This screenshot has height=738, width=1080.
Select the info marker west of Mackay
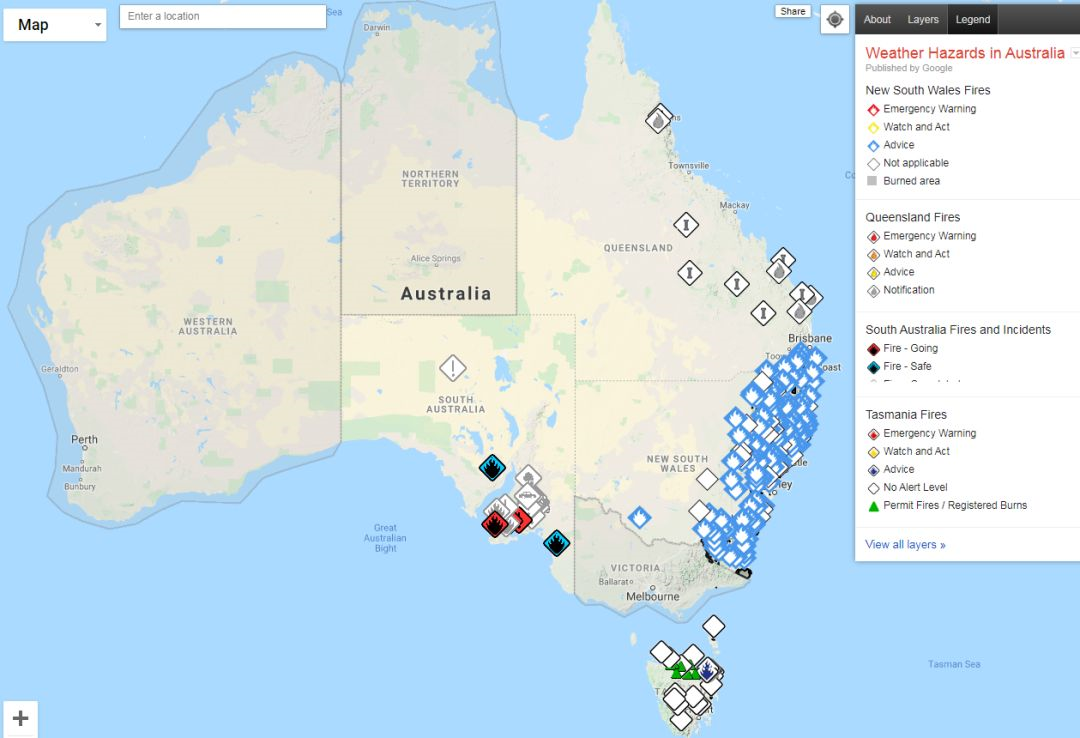686,225
